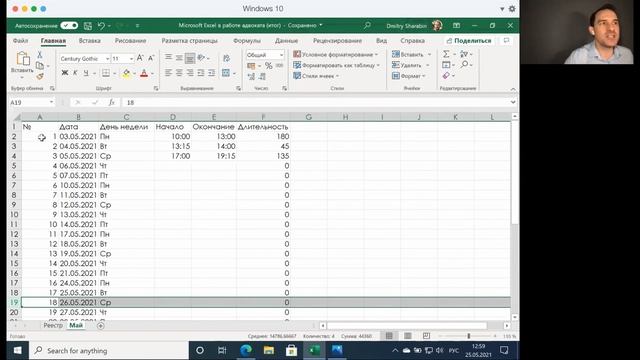This screenshot has width=640, height=360.
Task: Click the Paste (Вставить) clipboard icon
Action: point(23,59)
